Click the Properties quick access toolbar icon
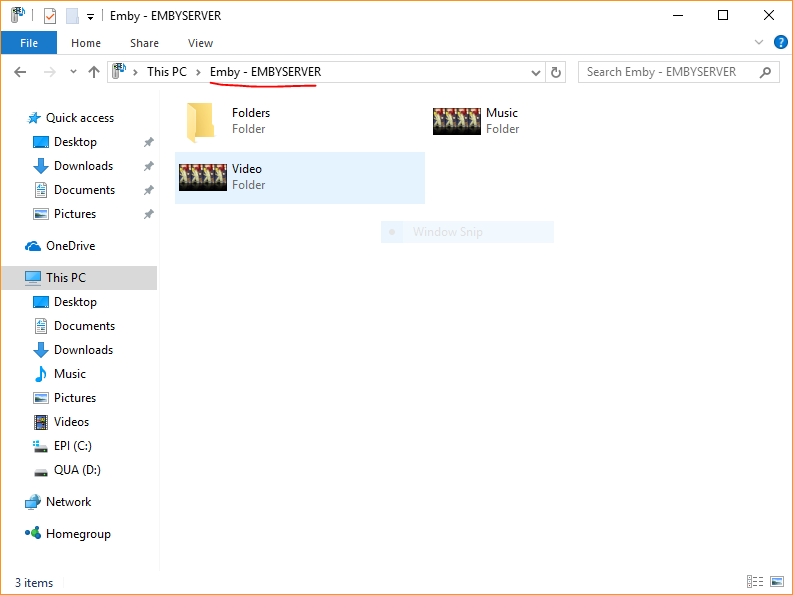Viewport: 793px width, 595px height. click(50, 16)
